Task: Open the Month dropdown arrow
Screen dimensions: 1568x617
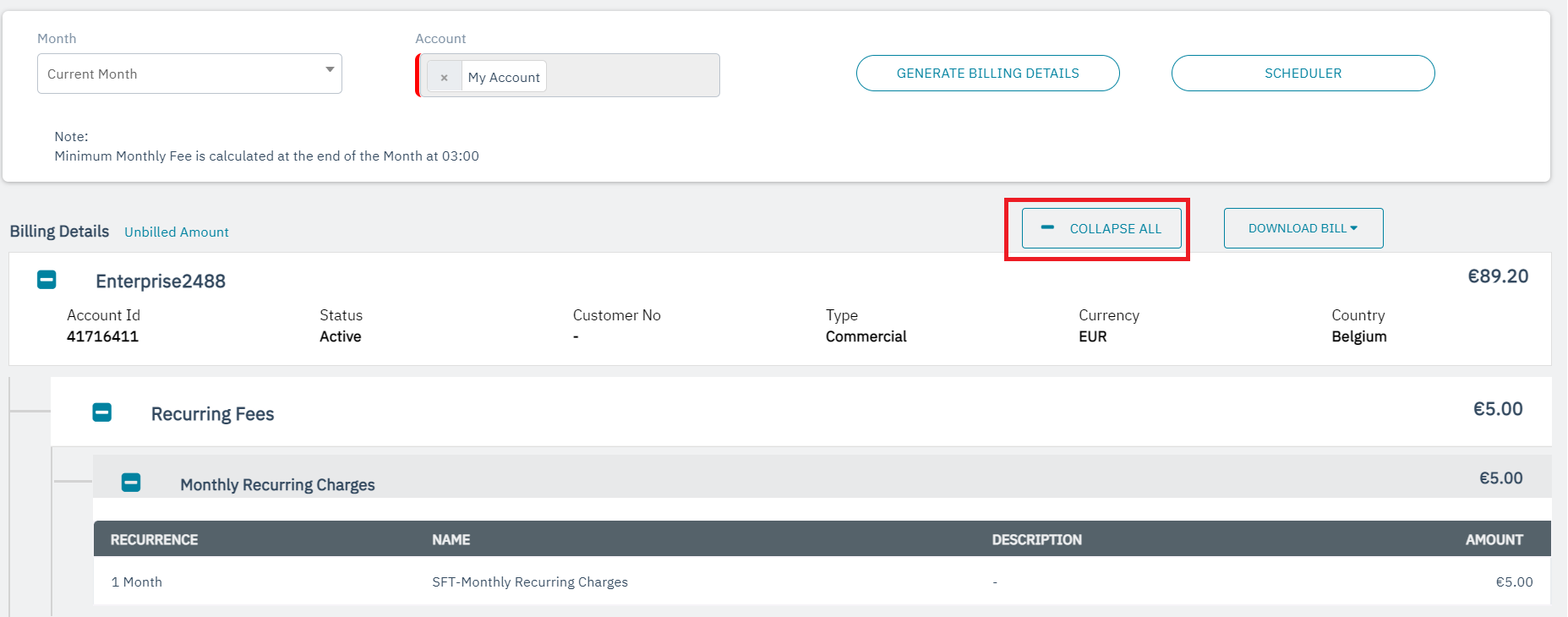Action: (x=330, y=70)
